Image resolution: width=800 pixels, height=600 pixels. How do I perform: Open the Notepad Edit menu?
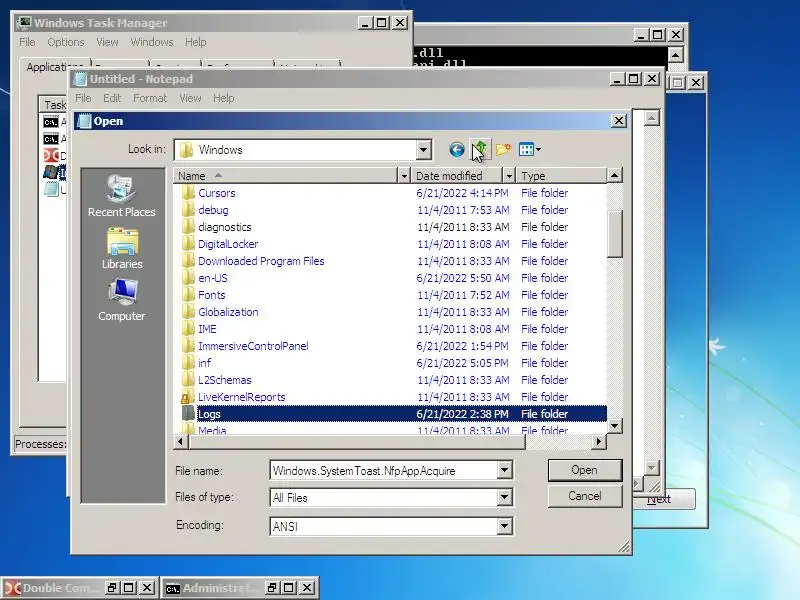pyautogui.click(x=112, y=98)
